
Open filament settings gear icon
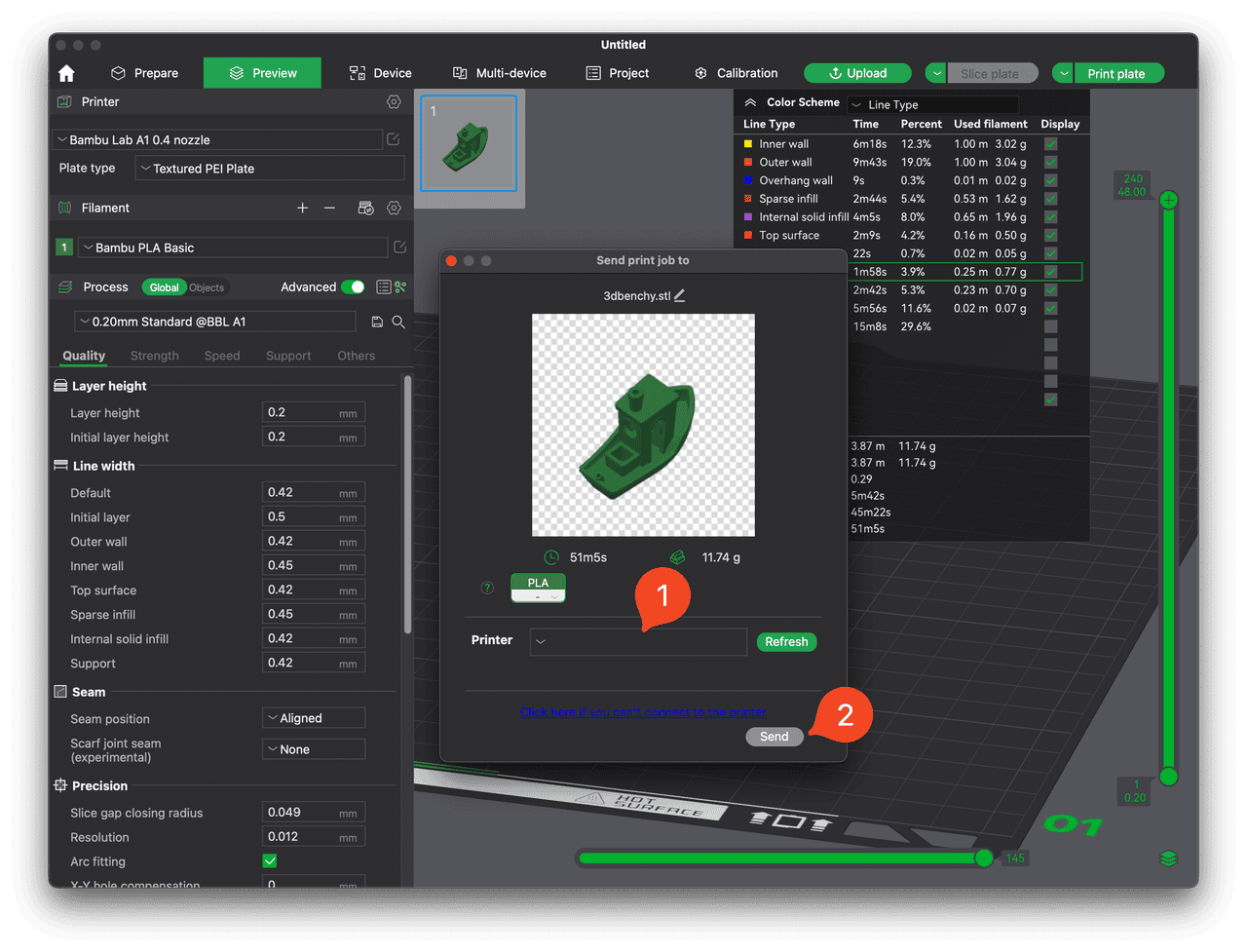coord(394,208)
